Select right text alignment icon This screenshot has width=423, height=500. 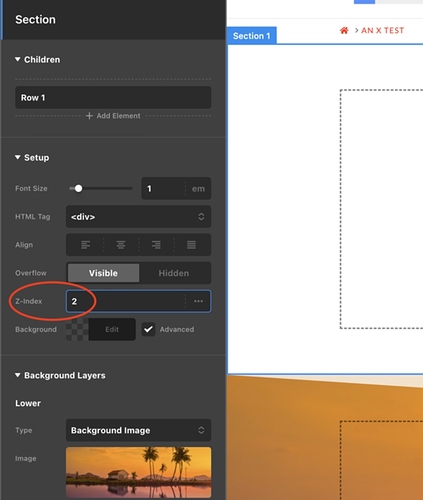point(156,245)
